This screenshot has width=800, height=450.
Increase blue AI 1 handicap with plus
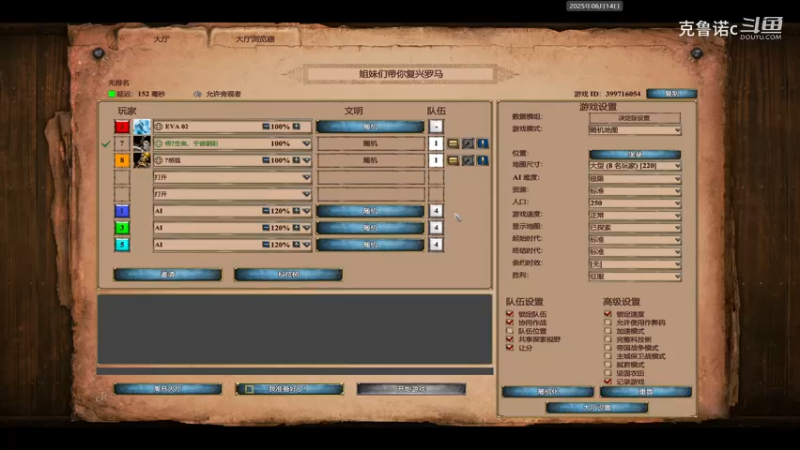pos(296,211)
